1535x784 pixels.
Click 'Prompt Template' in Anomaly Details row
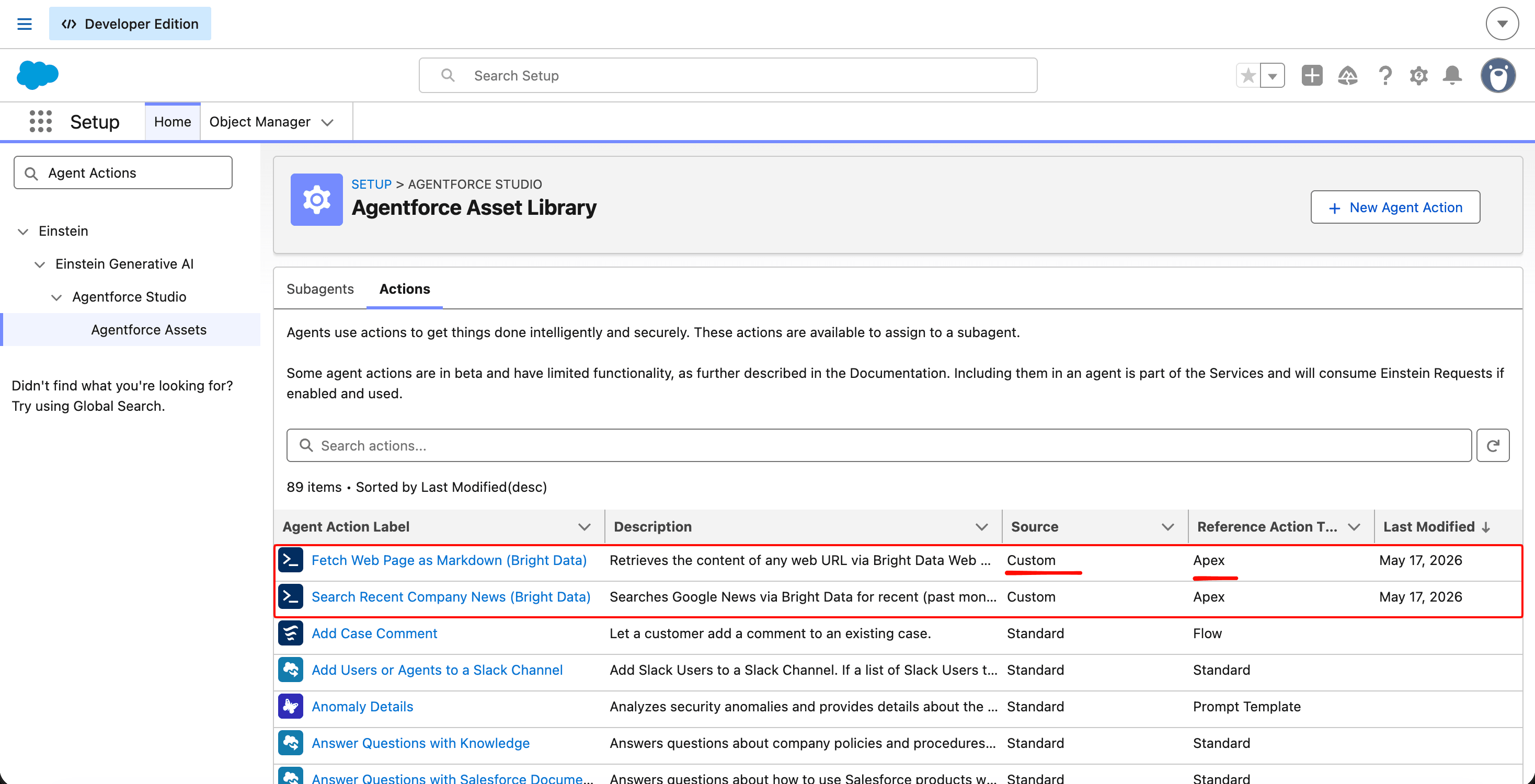1246,707
